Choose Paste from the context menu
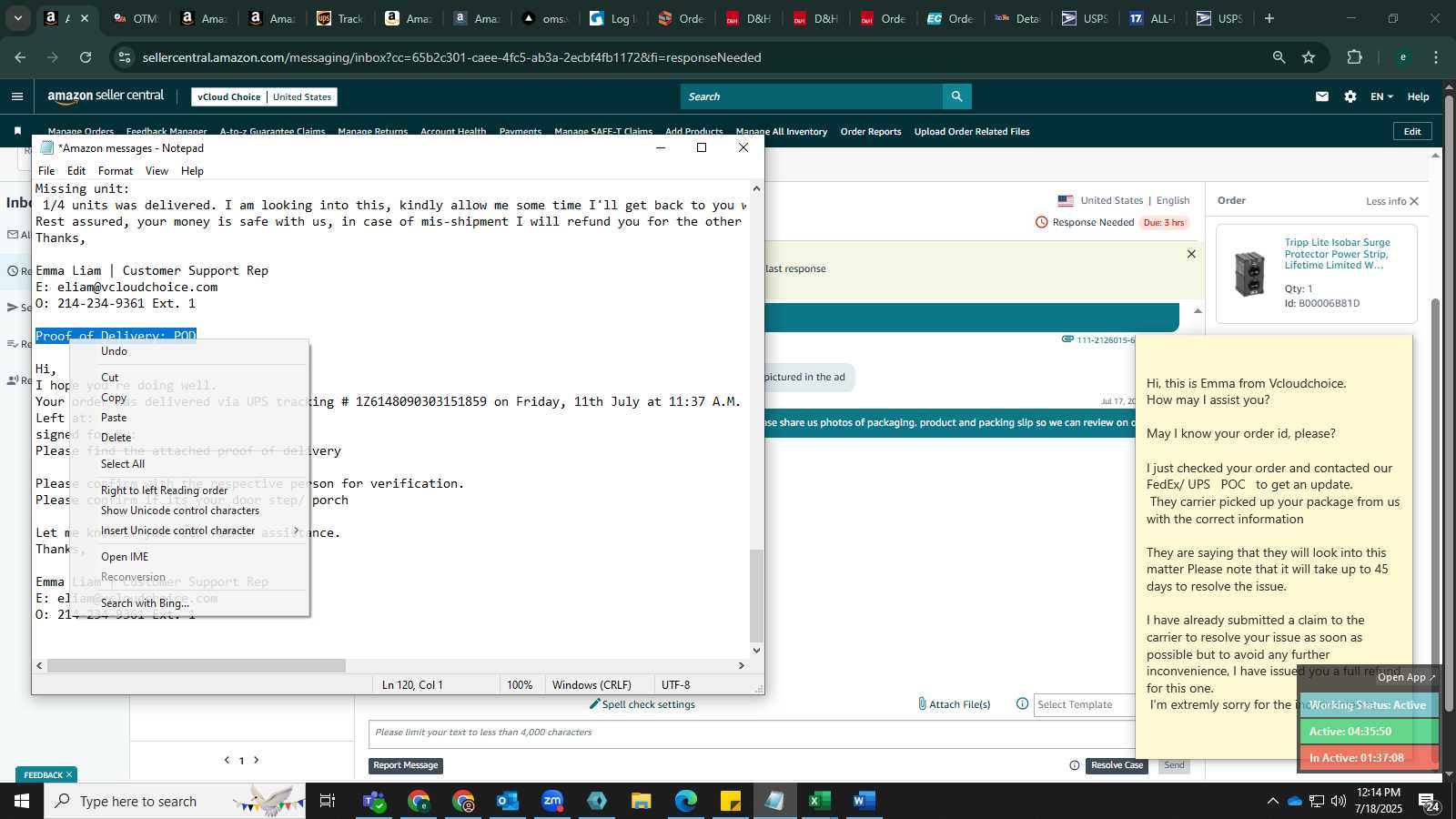 click(190, 418)
